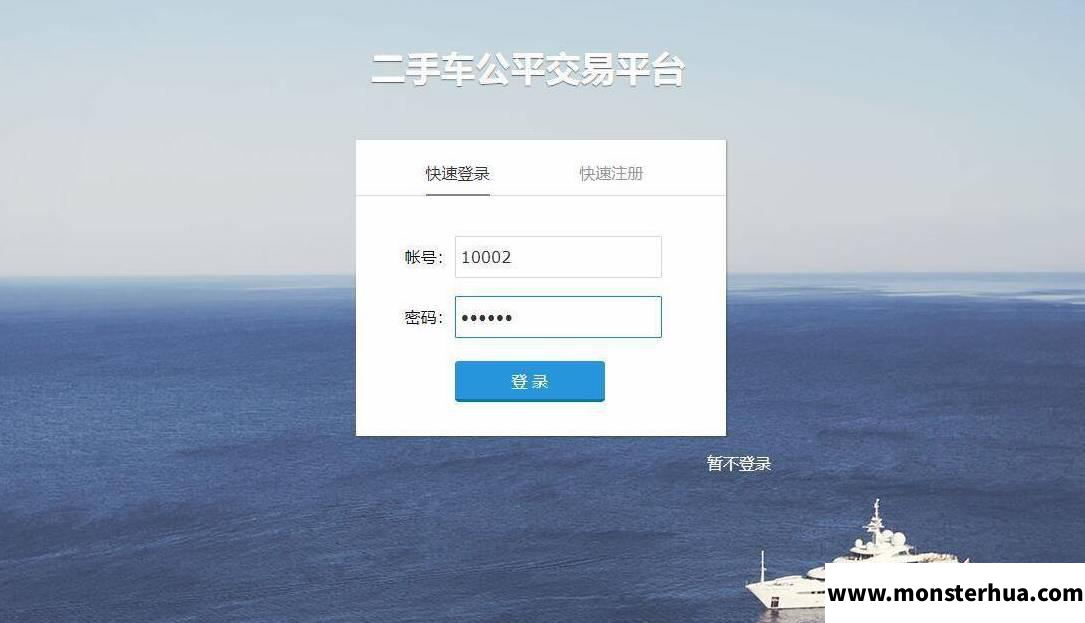Viewport: 1085px width, 623px height.
Task: Click the blue 登录 button
Action: tap(529, 381)
